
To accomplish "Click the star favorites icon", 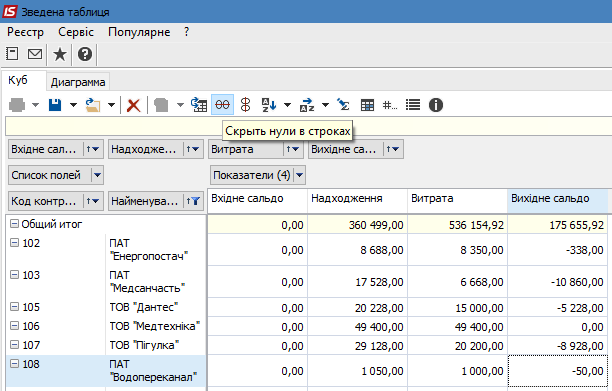I will pyautogui.click(x=60, y=54).
